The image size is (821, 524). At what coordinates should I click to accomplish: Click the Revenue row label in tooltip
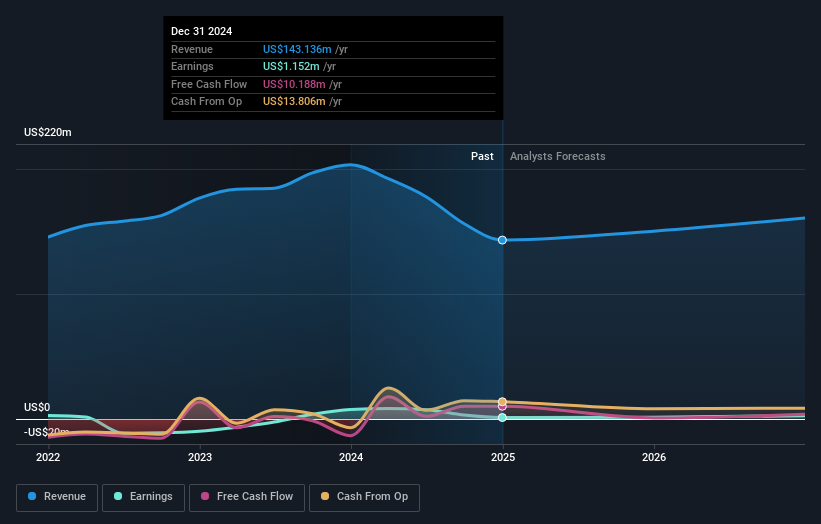coord(192,49)
